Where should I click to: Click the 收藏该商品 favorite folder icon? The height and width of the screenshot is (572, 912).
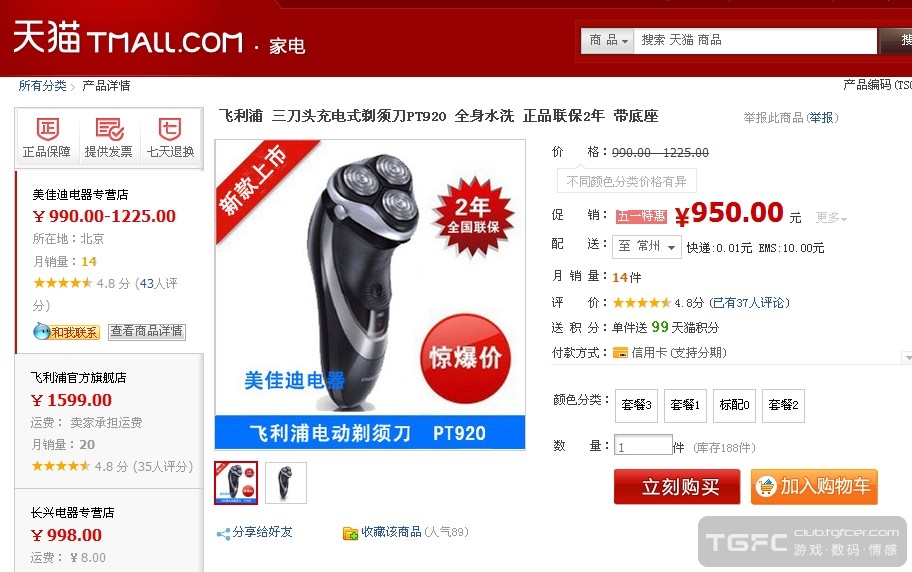(350, 532)
